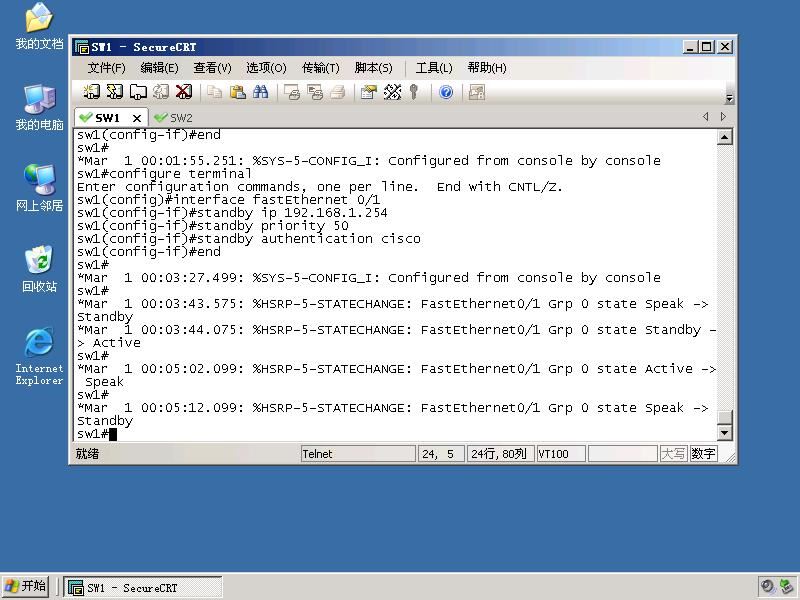
Task: Open the 文件(F) menu
Action: pyautogui.click(x=106, y=68)
